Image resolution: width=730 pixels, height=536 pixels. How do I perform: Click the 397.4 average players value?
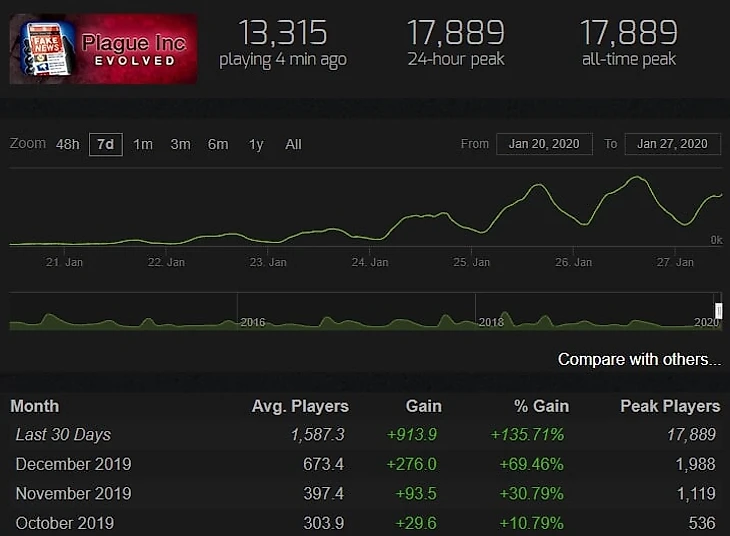pos(324,494)
